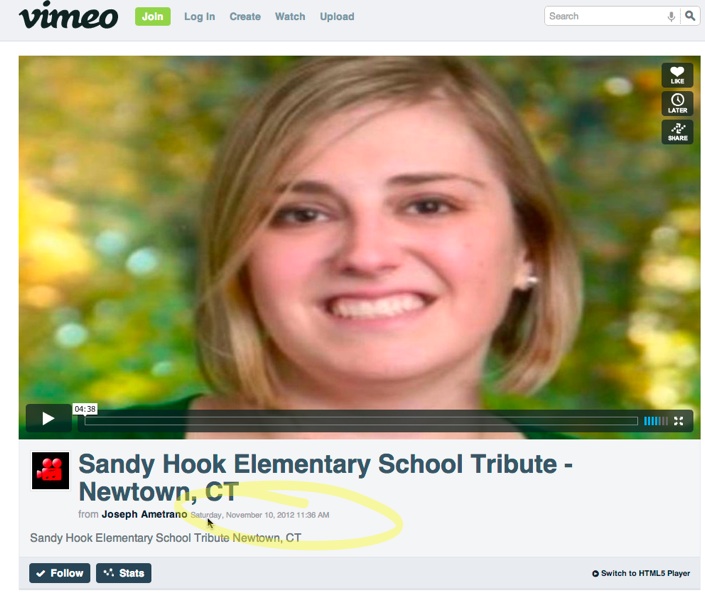The width and height of the screenshot is (705, 596).
Task: Enter fullscreen video mode
Action: point(678,421)
